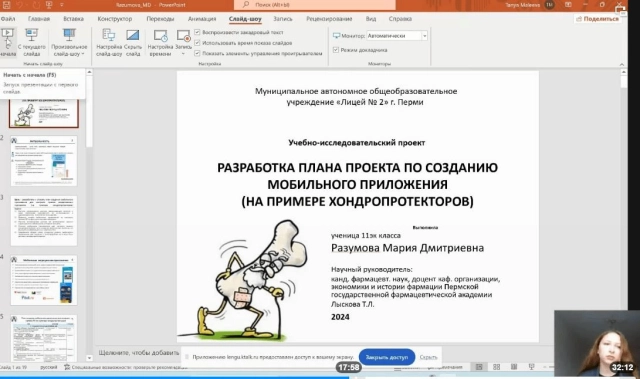Viewport: 640px width, 379px height.
Task: Disable Presenter View checkbox
Action: (336, 50)
